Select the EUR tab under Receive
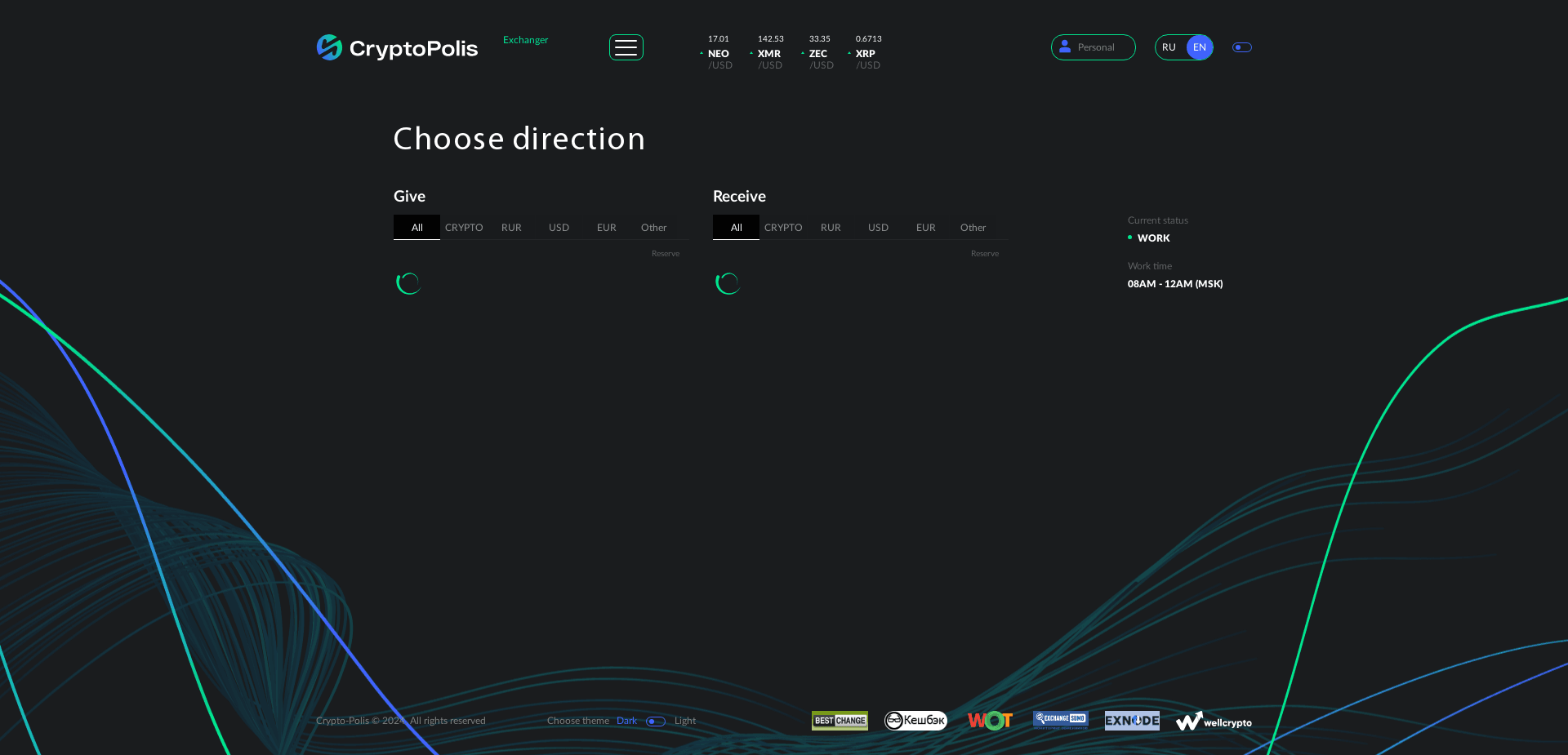Image resolution: width=1568 pixels, height=755 pixels. click(x=925, y=228)
